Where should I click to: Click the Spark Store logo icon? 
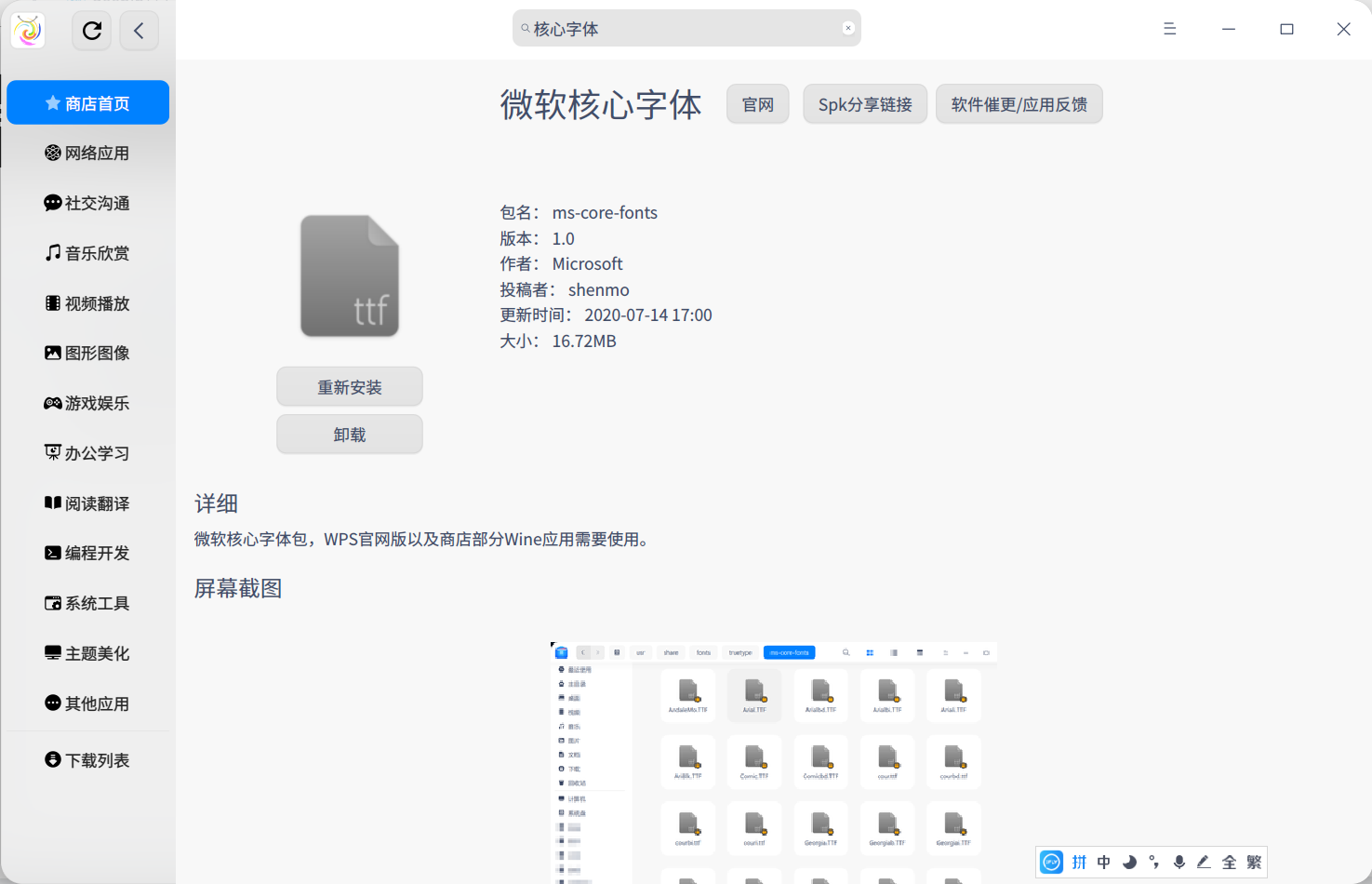(26, 30)
